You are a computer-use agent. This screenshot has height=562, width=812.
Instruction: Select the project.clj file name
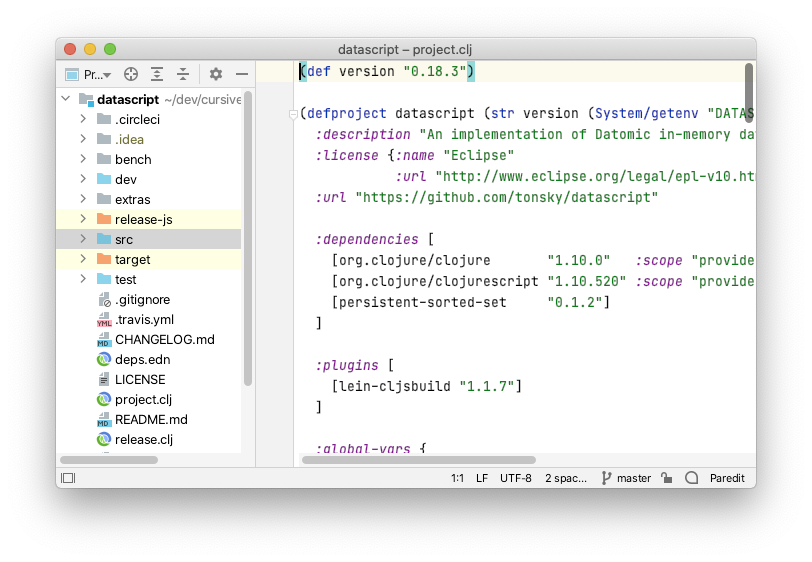[143, 399]
